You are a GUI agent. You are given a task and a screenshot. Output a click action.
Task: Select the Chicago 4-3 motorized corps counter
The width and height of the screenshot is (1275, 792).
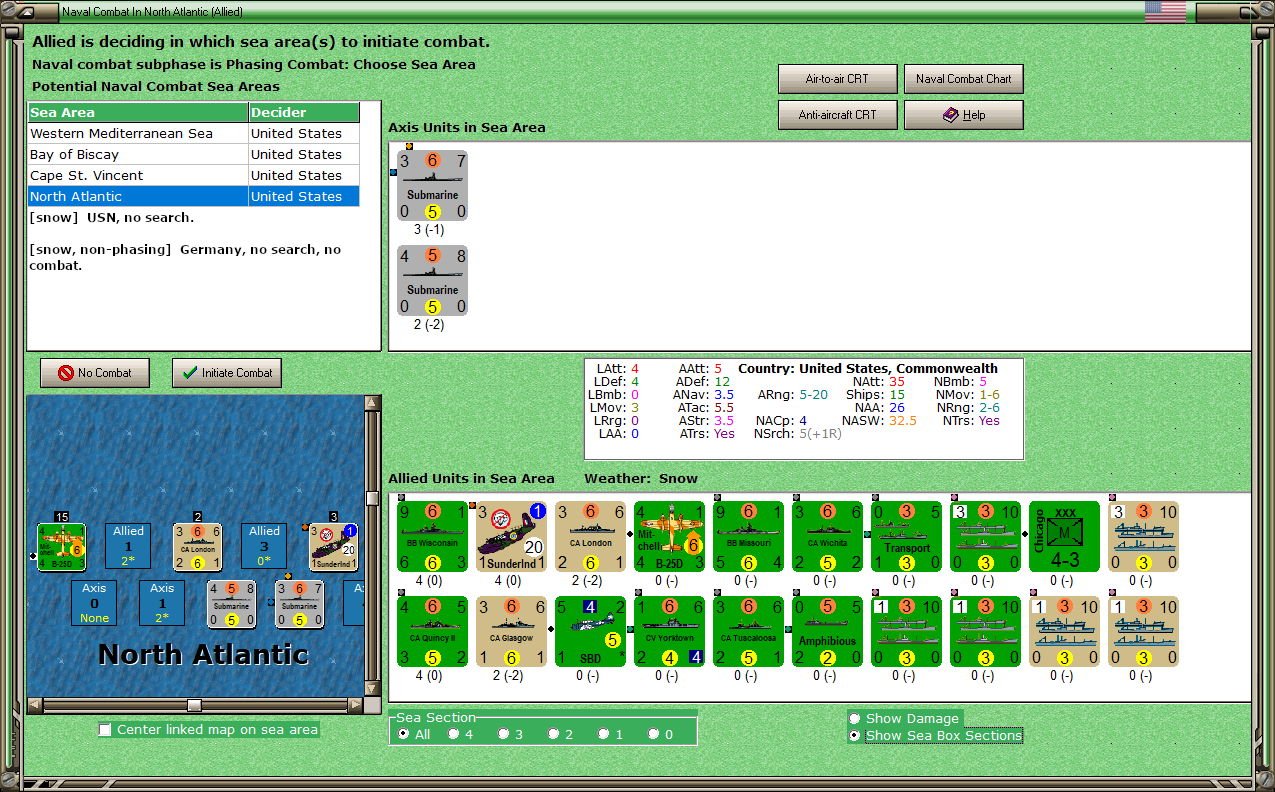click(x=1064, y=537)
